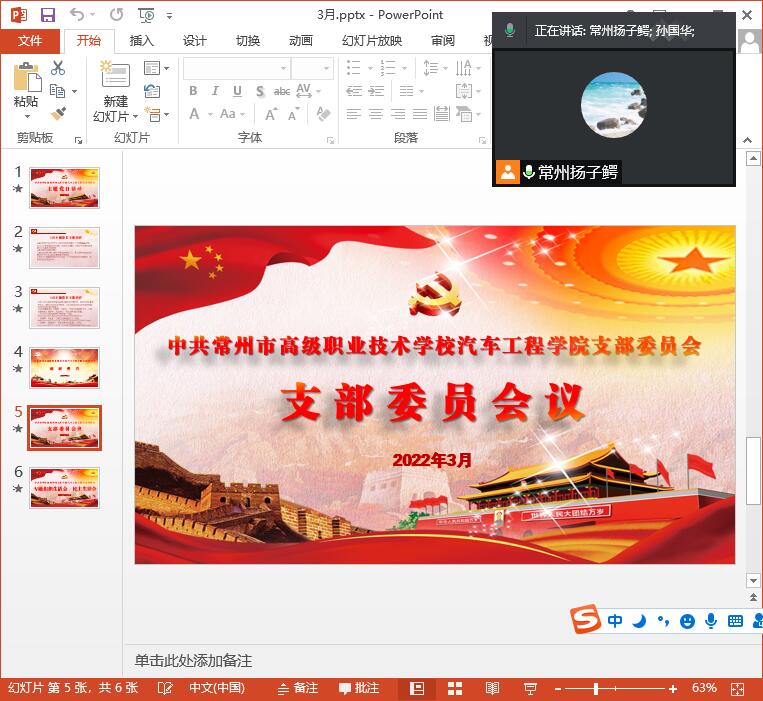The width and height of the screenshot is (763, 701).
Task: Copy selection with the copy icon
Action: [x=57, y=91]
